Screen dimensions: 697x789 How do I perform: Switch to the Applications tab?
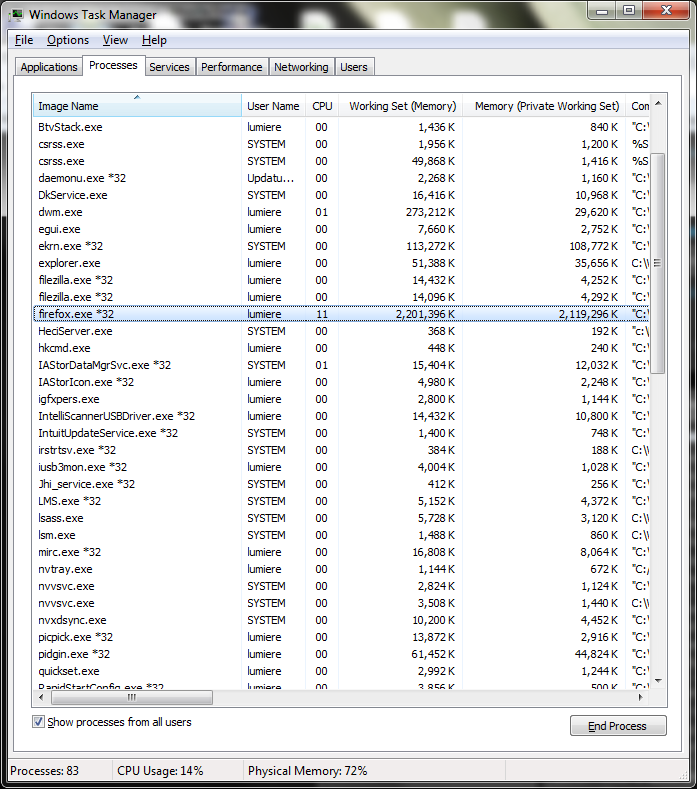click(49, 67)
